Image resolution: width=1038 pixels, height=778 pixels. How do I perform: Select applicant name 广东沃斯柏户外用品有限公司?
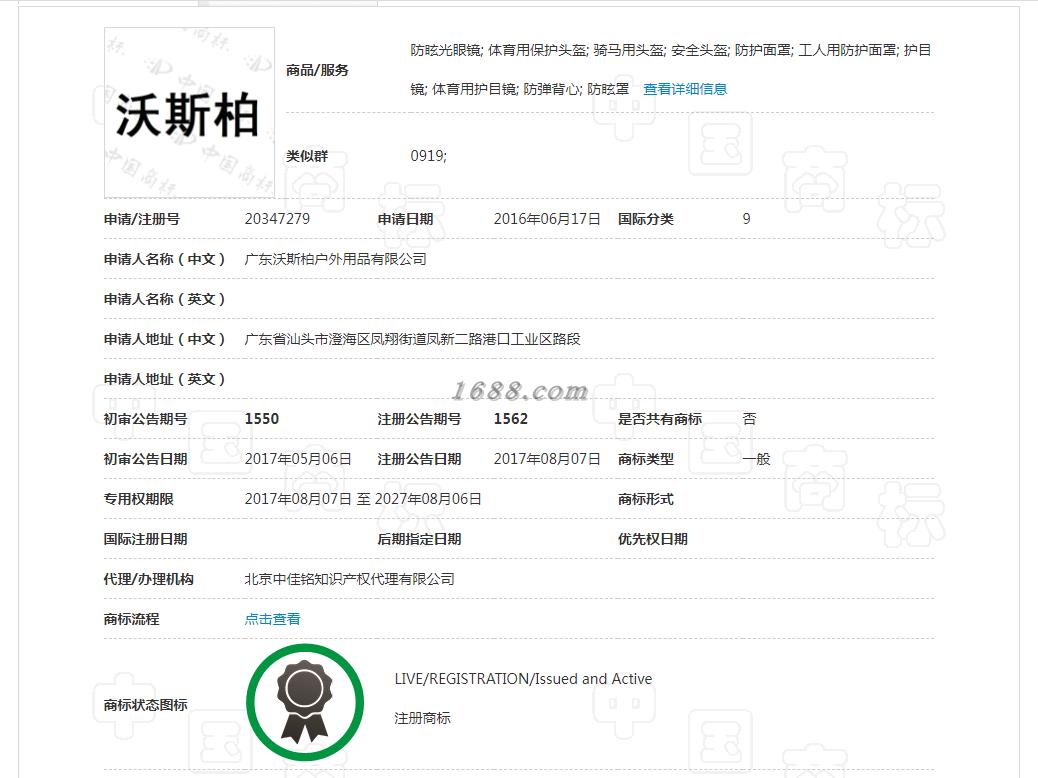335,259
